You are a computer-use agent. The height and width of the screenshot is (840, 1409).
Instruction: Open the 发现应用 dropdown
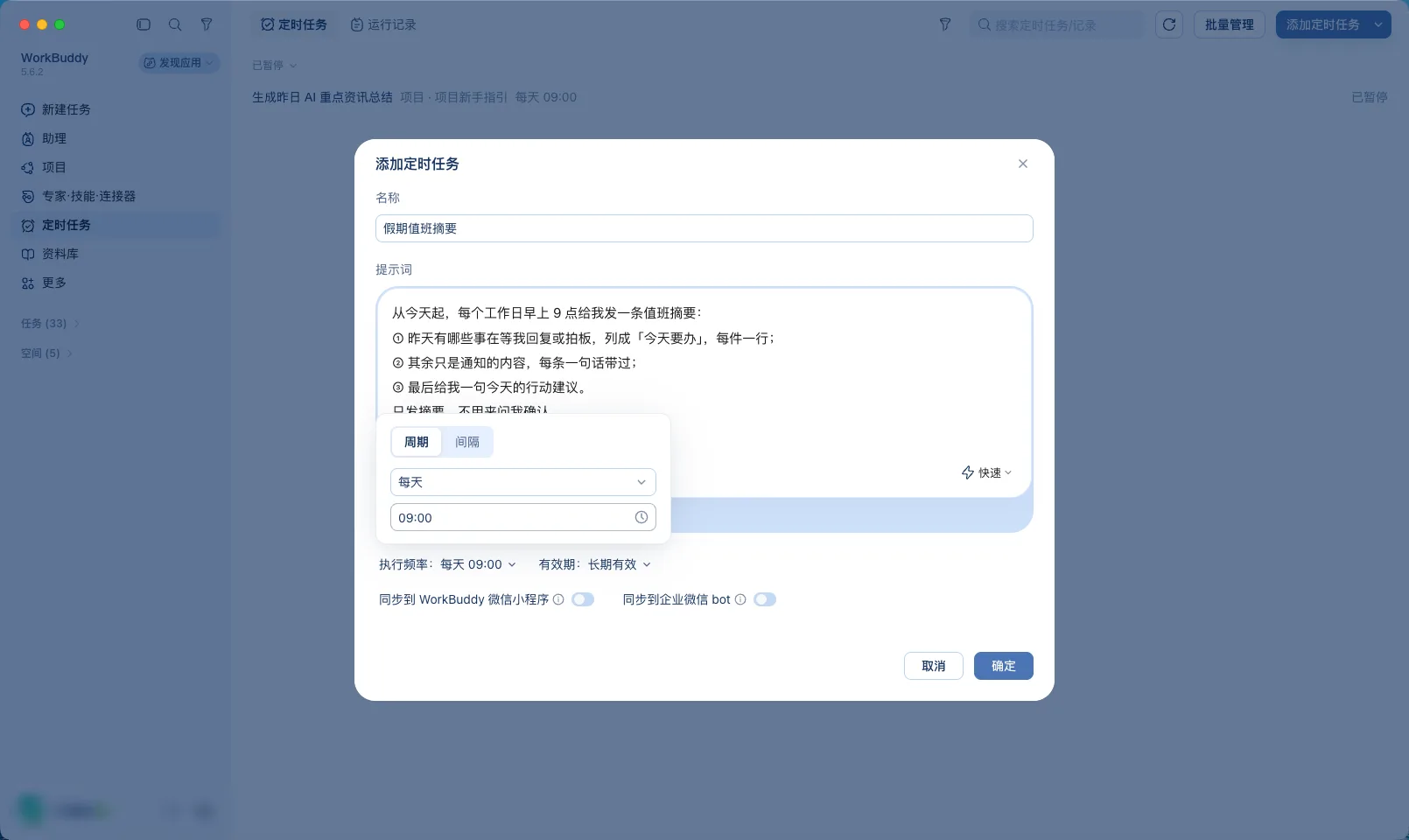click(x=179, y=63)
